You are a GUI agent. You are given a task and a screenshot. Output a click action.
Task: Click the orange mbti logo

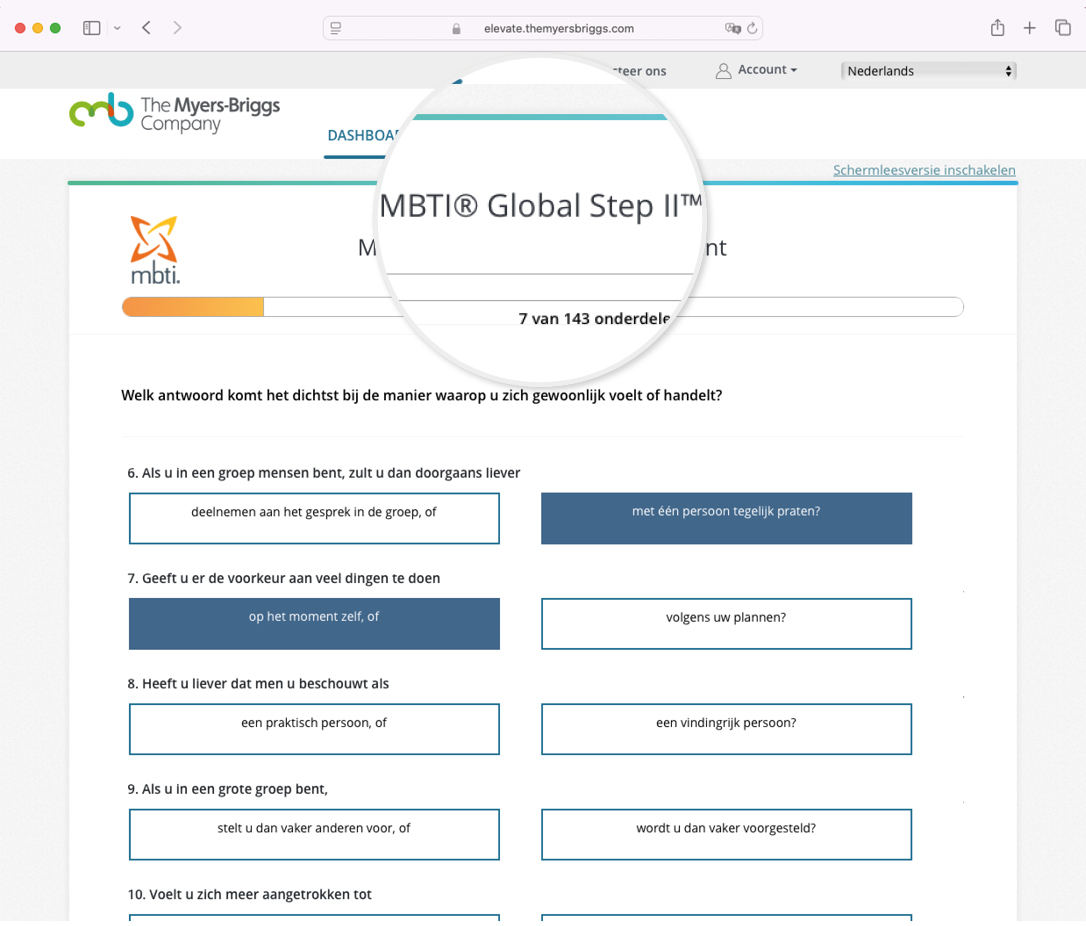coord(155,250)
